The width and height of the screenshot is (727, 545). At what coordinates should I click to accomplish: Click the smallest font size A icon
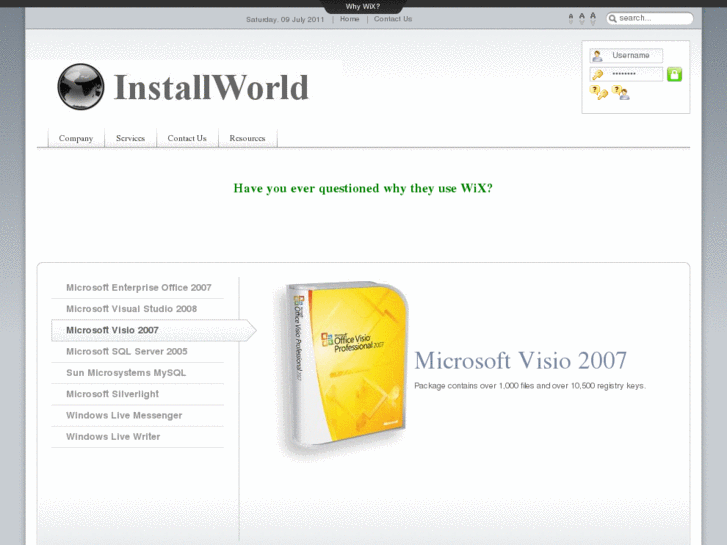(x=571, y=19)
